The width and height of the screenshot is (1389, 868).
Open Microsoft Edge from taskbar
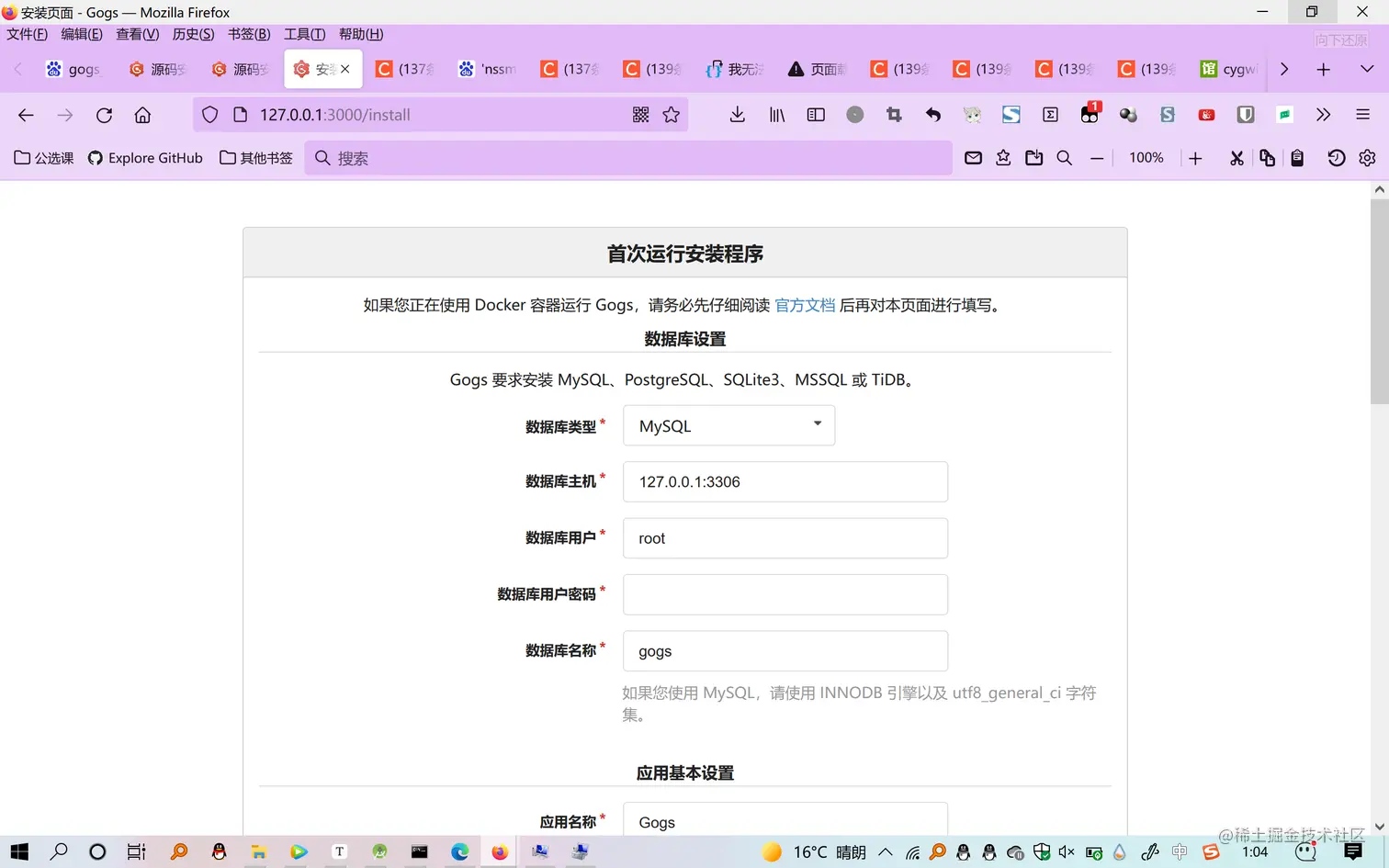point(459,851)
